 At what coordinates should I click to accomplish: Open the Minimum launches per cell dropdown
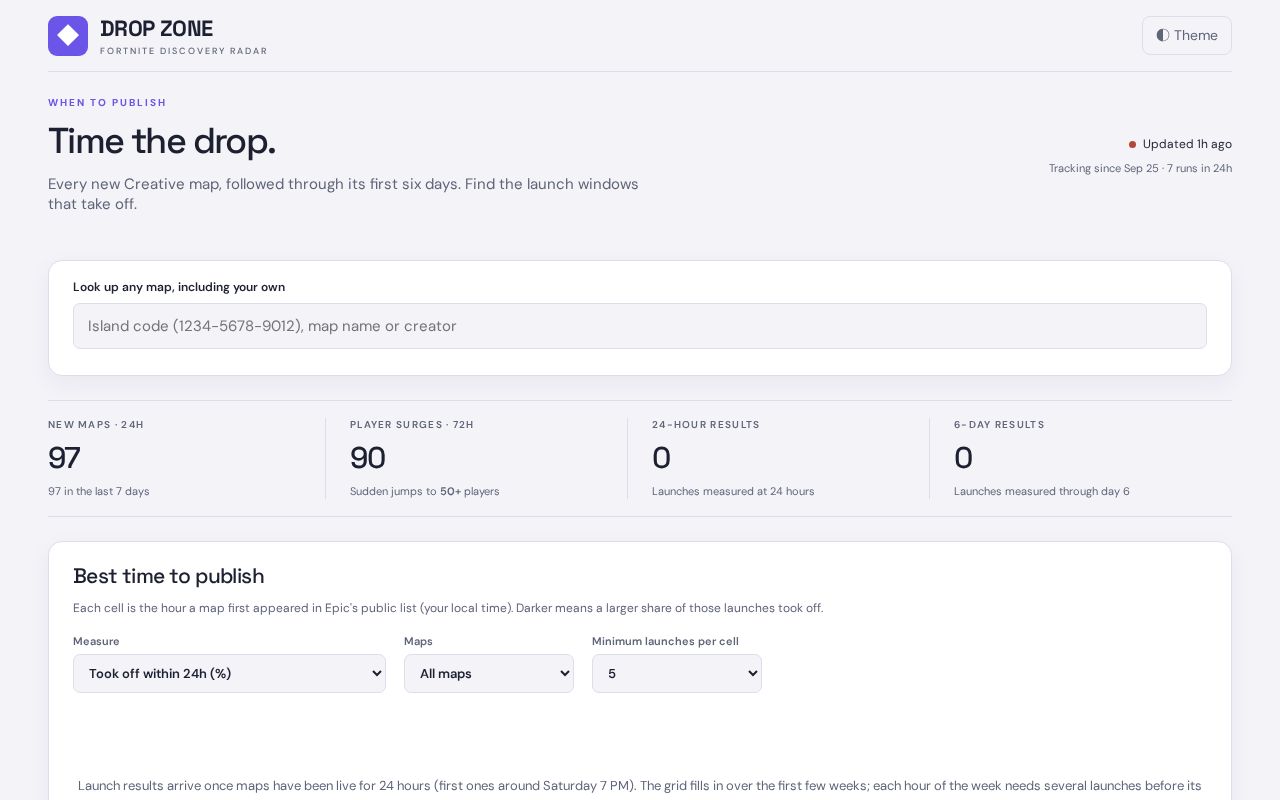click(677, 673)
